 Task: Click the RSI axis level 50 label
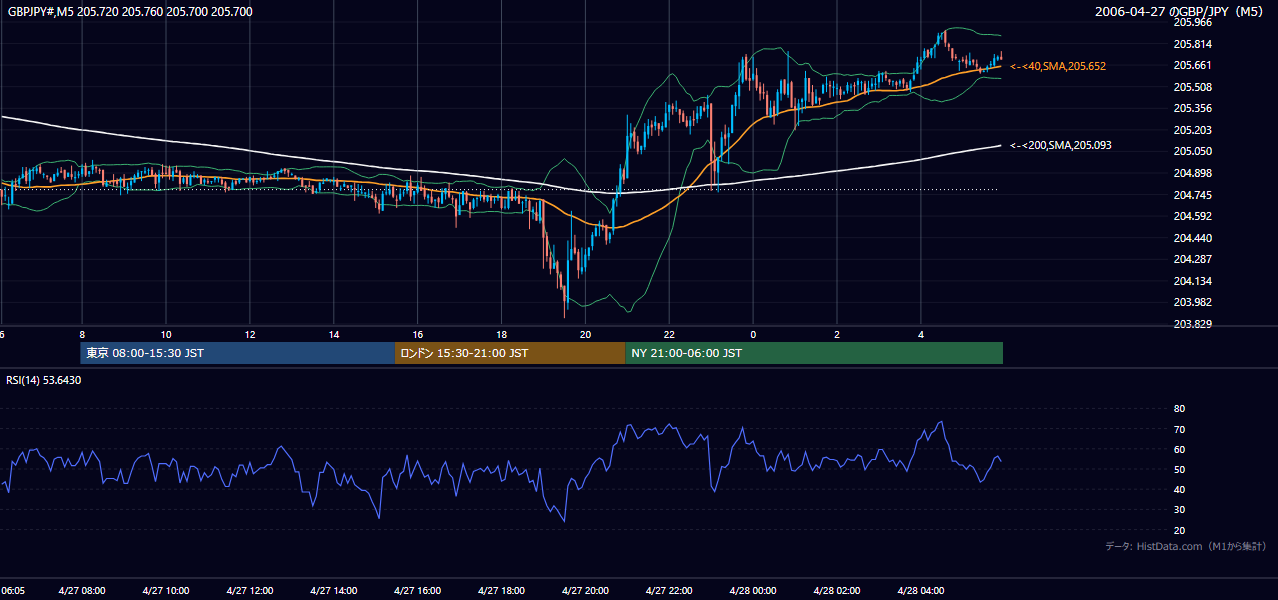point(1180,469)
